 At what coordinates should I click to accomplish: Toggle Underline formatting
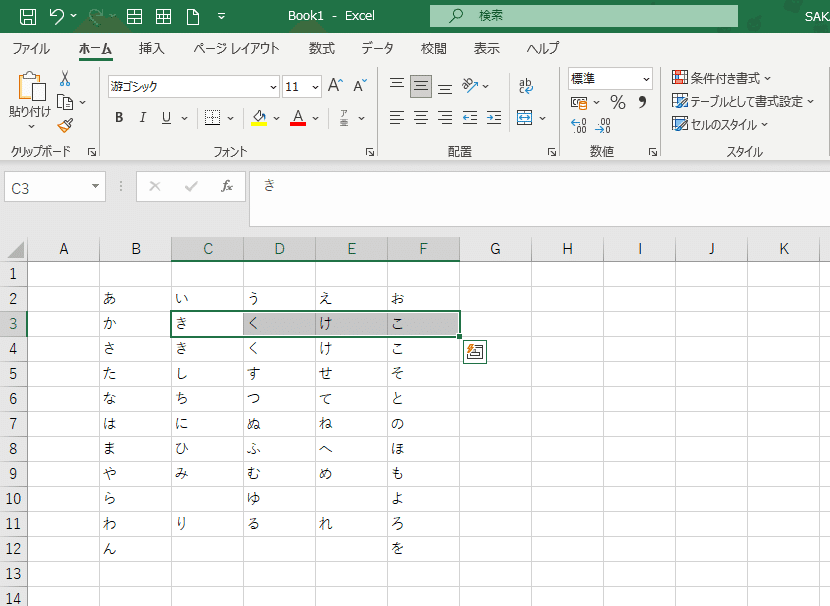click(166, 117)
